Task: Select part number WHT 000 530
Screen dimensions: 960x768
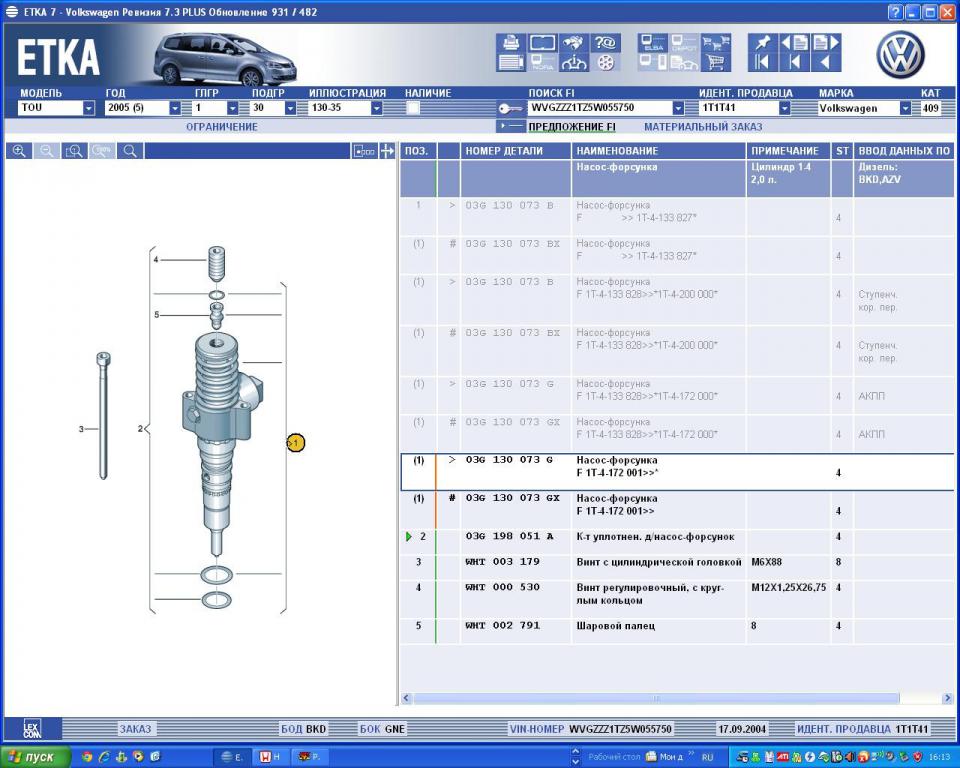Action: point(503,587)
